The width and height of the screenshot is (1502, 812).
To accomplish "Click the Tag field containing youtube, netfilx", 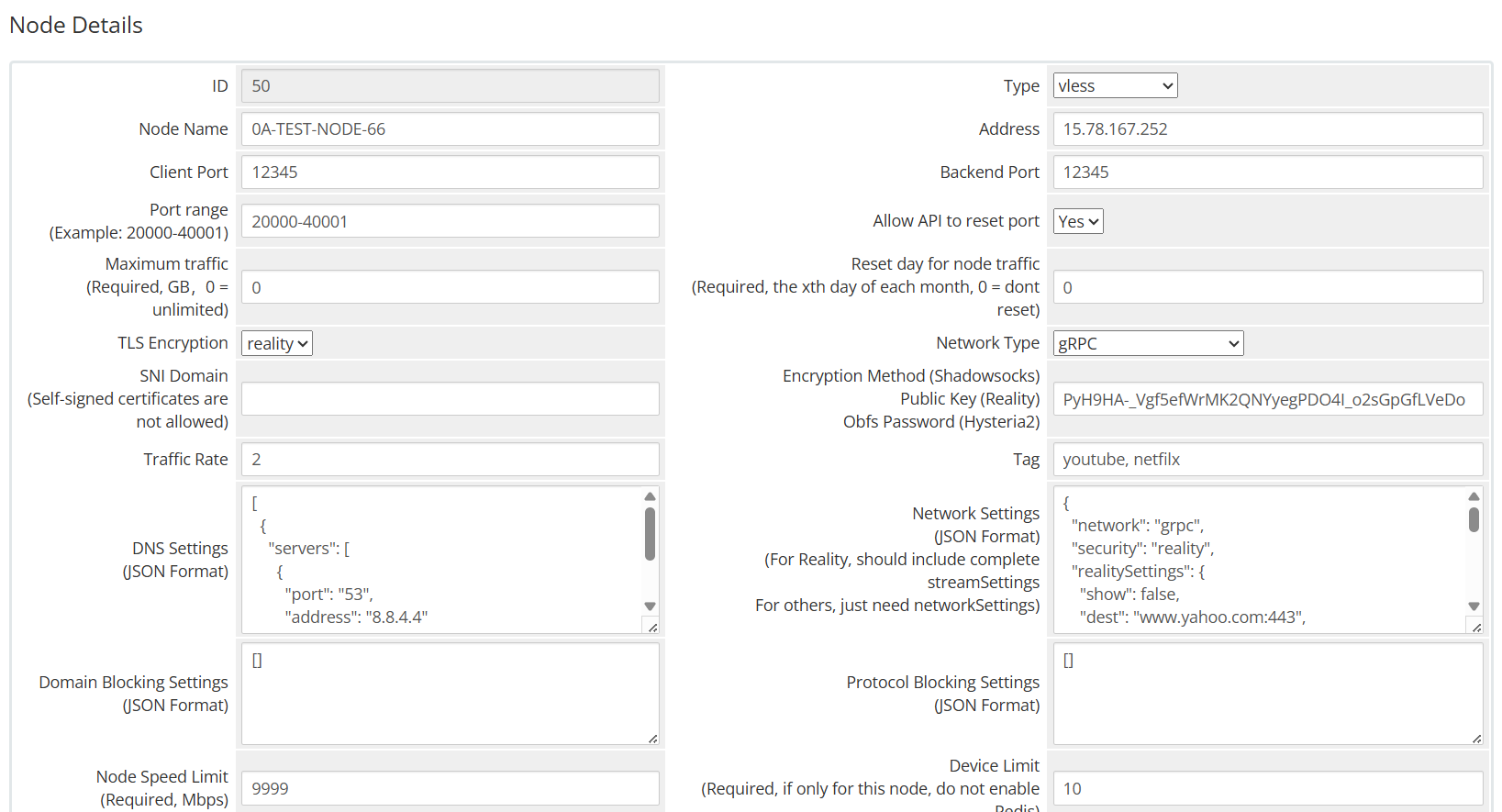I will coord(1267,460).
